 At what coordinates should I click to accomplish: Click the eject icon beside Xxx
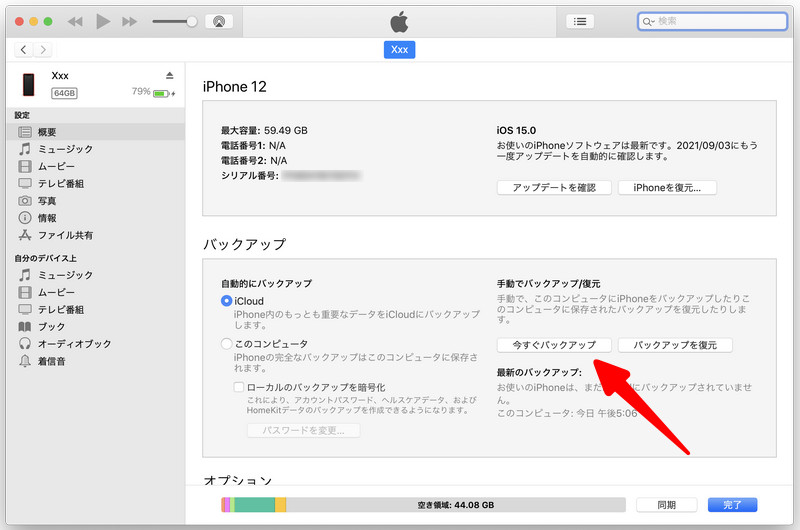click(170, 75)
